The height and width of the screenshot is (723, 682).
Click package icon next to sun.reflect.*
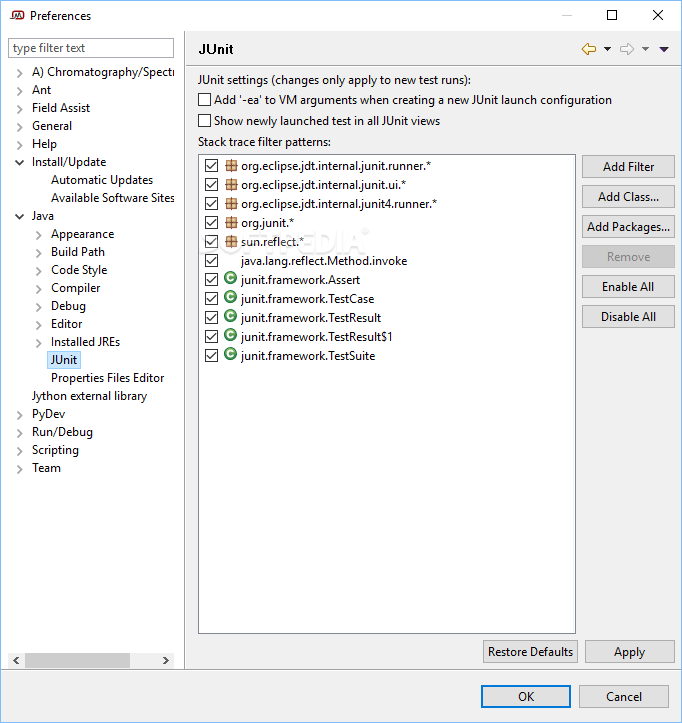coord(231,242)
